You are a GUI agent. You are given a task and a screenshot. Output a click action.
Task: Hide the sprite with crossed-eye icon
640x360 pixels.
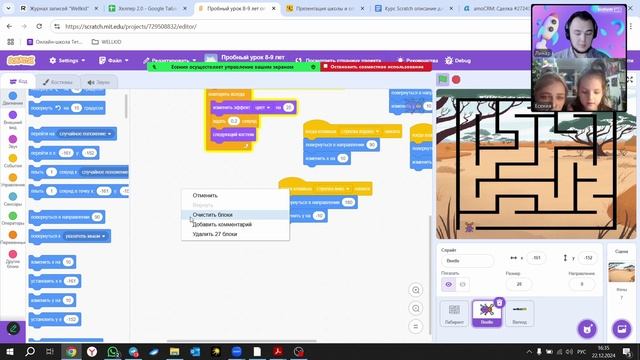462,284
